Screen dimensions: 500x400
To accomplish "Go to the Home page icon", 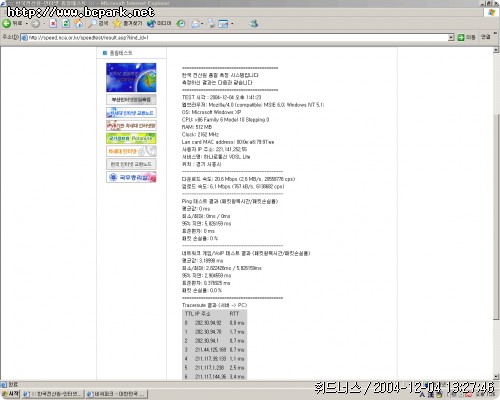I will tap(79, 24).
